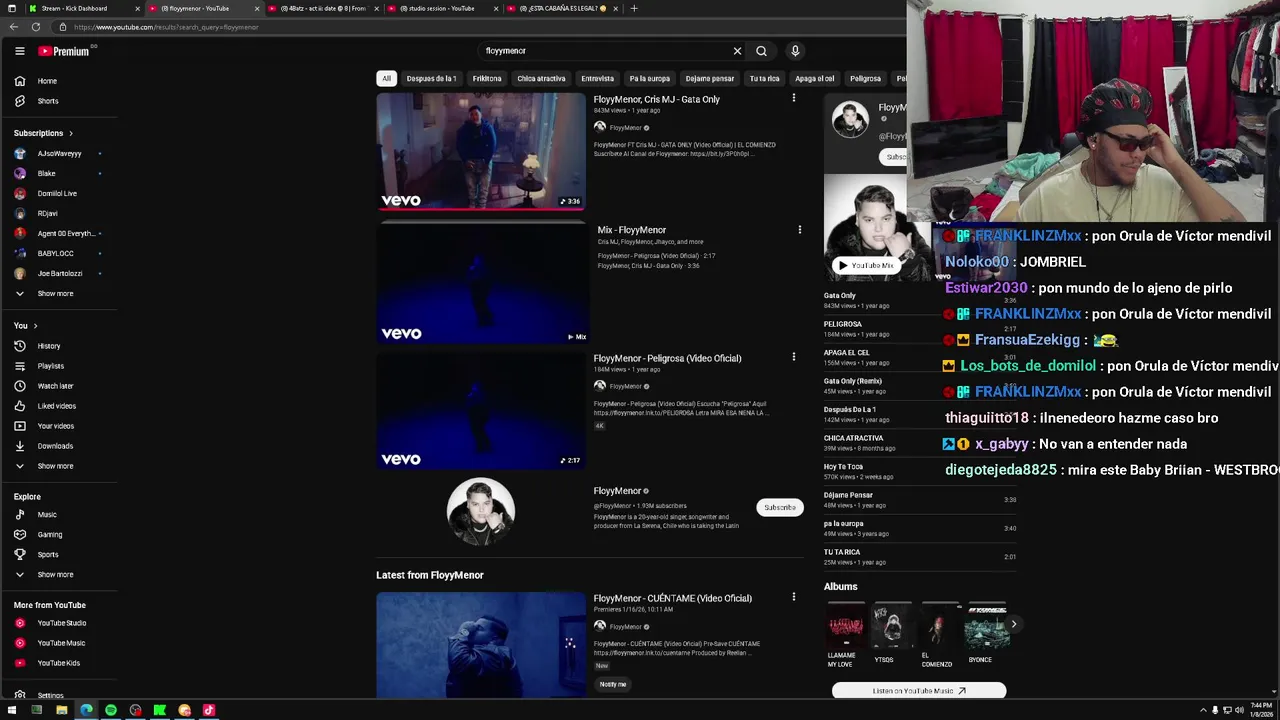Open Spotify from the taskbar
1280x720 pixels.
(111, 710)
